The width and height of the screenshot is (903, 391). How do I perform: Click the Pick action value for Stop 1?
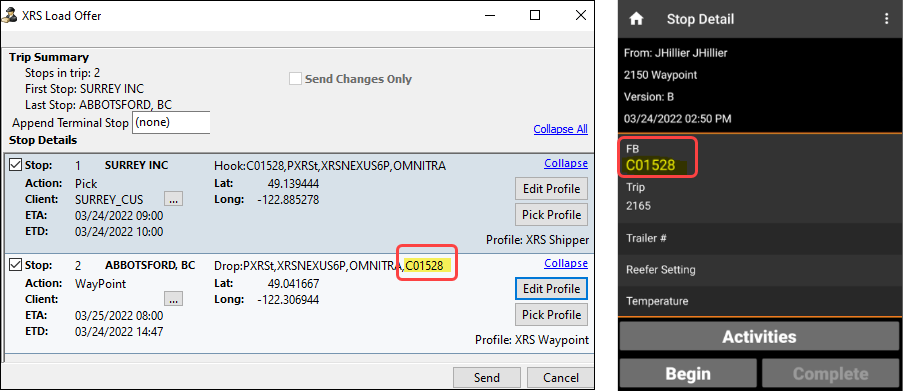(x=86, y=184)
